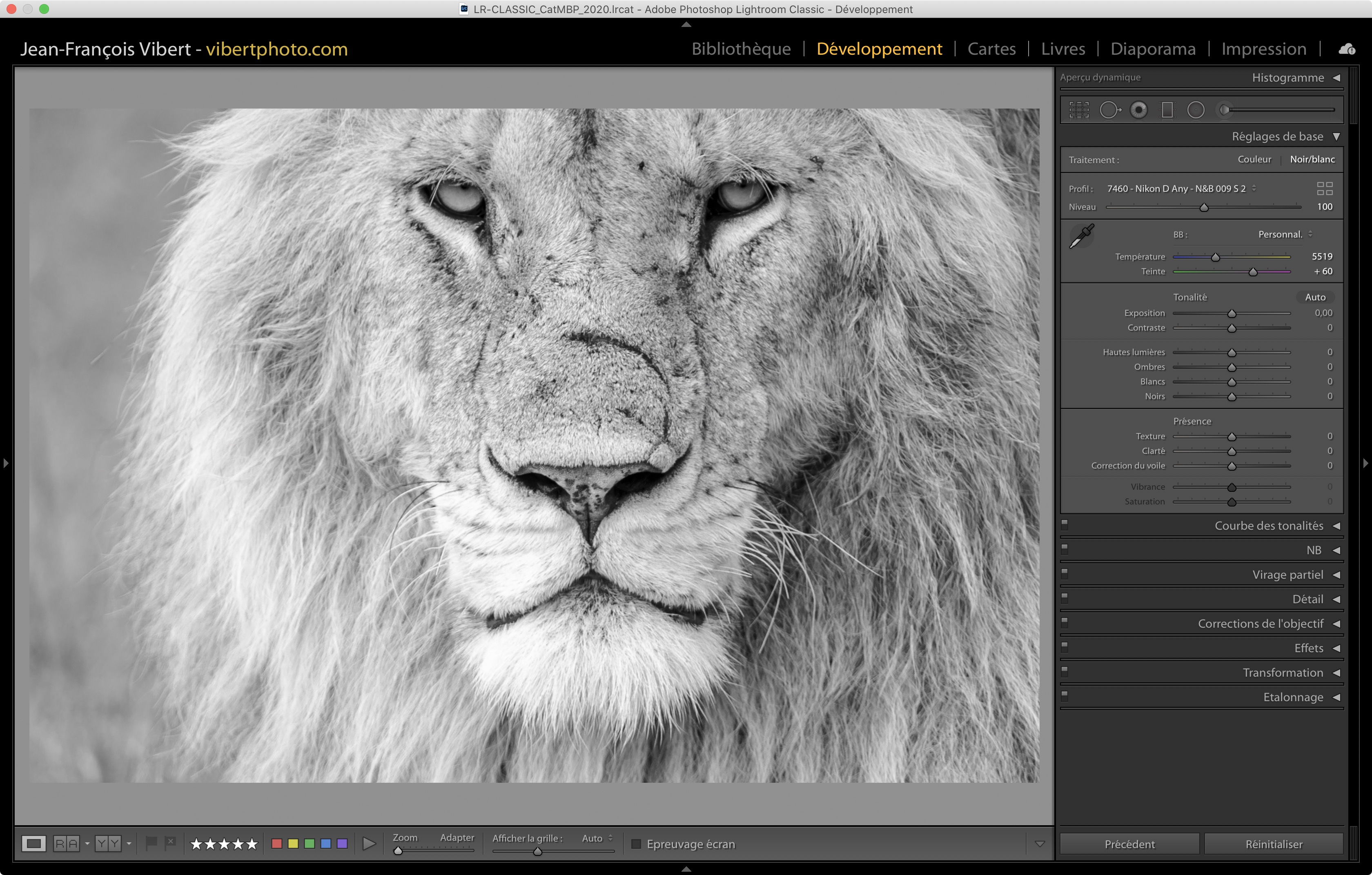Viewport: 1372px width, 875px height.
Task: Choose the red eye correction tool
Action: click(x=1138, y=110)
